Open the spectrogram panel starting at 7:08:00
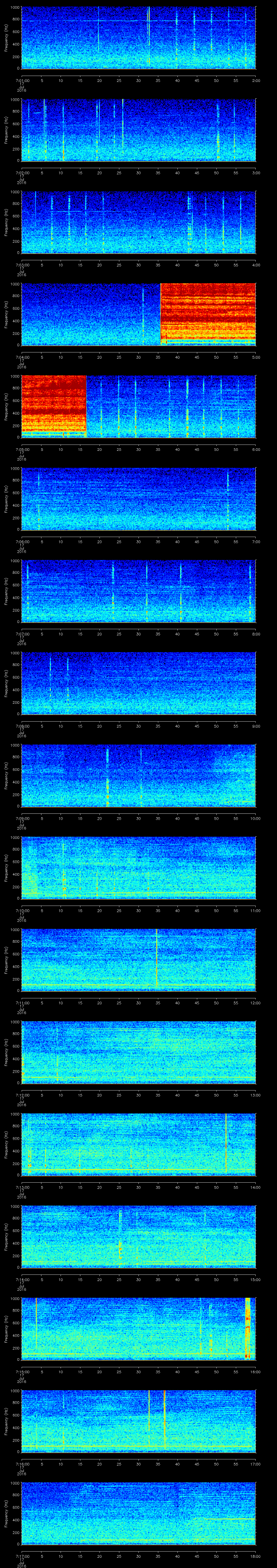Image resolution: width=277 pixels, height=1568 pixels. pos(138,683)
